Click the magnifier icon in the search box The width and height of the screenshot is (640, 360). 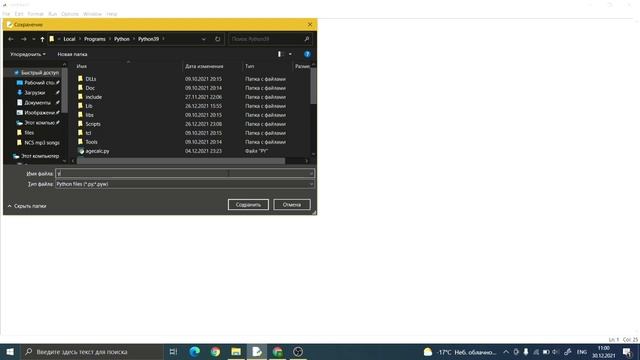[x=307, y=39]
